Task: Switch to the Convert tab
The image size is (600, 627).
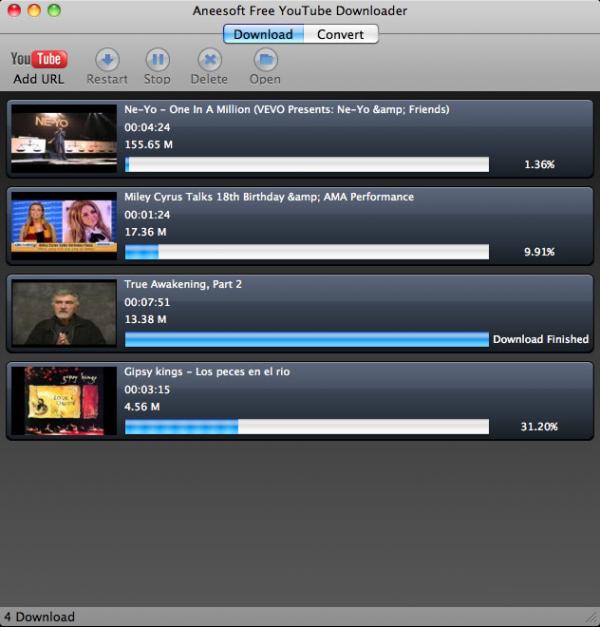Action: tap(340, 34)
